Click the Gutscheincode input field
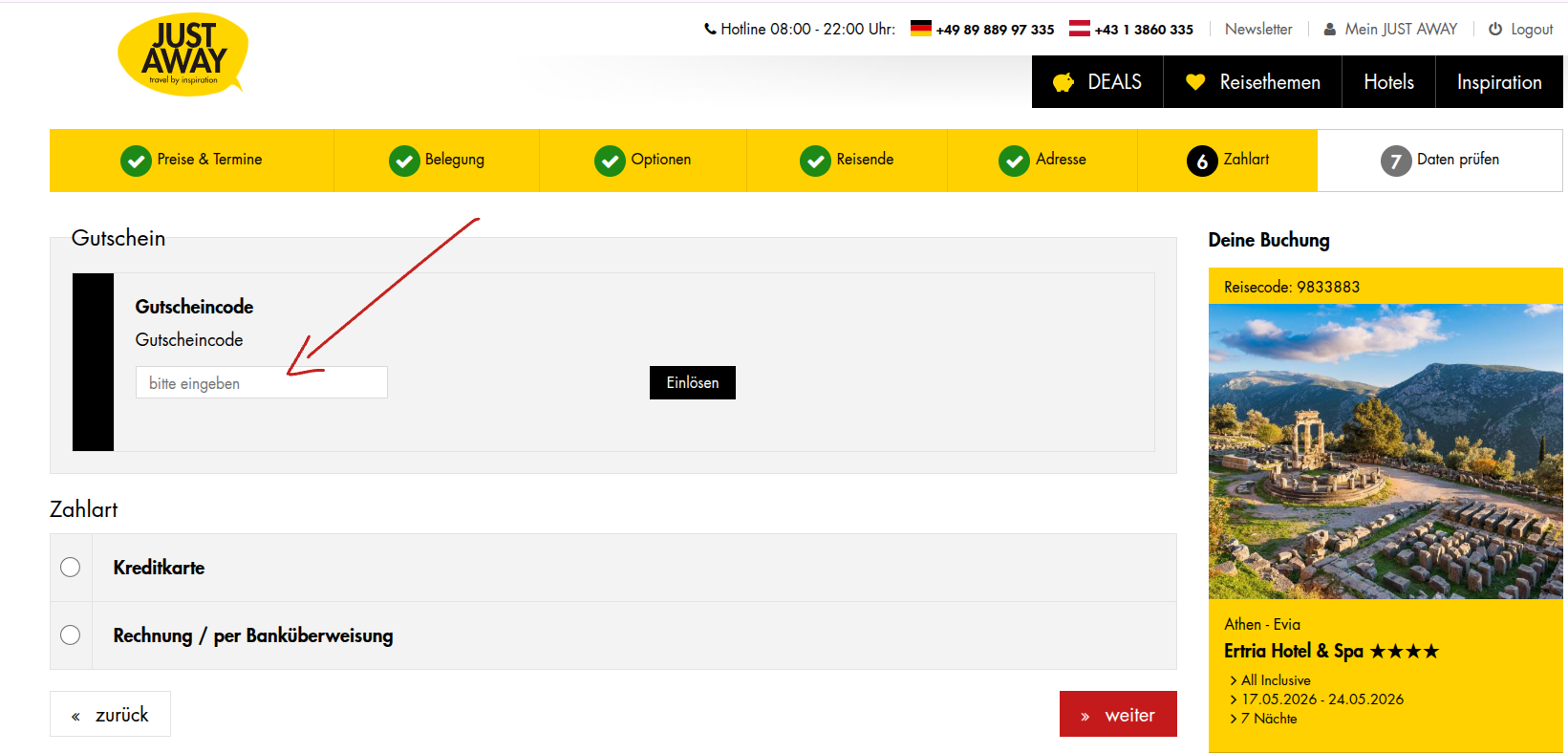This screenshot has width=1568, height=753. point(262,382)
